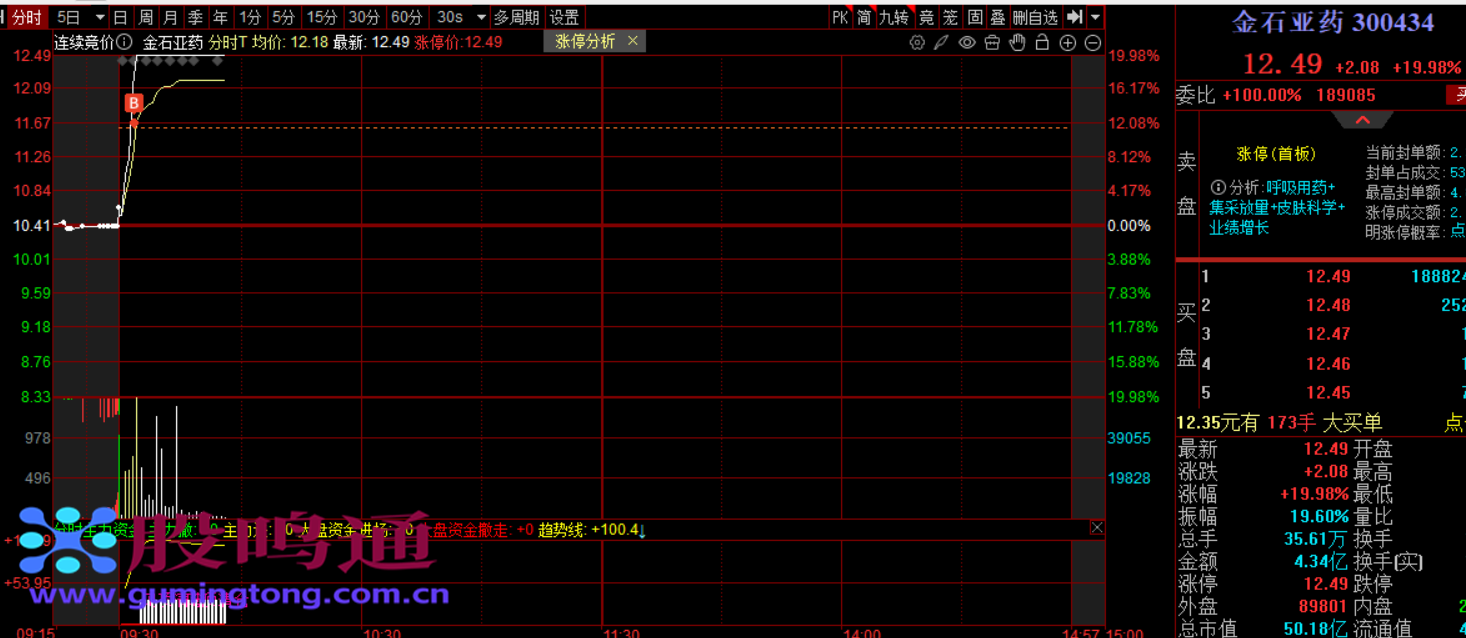Viewport: 1466px width, 638px height.
Task: Toggle the 笼 toolbar button
Action: pos(950,17)
